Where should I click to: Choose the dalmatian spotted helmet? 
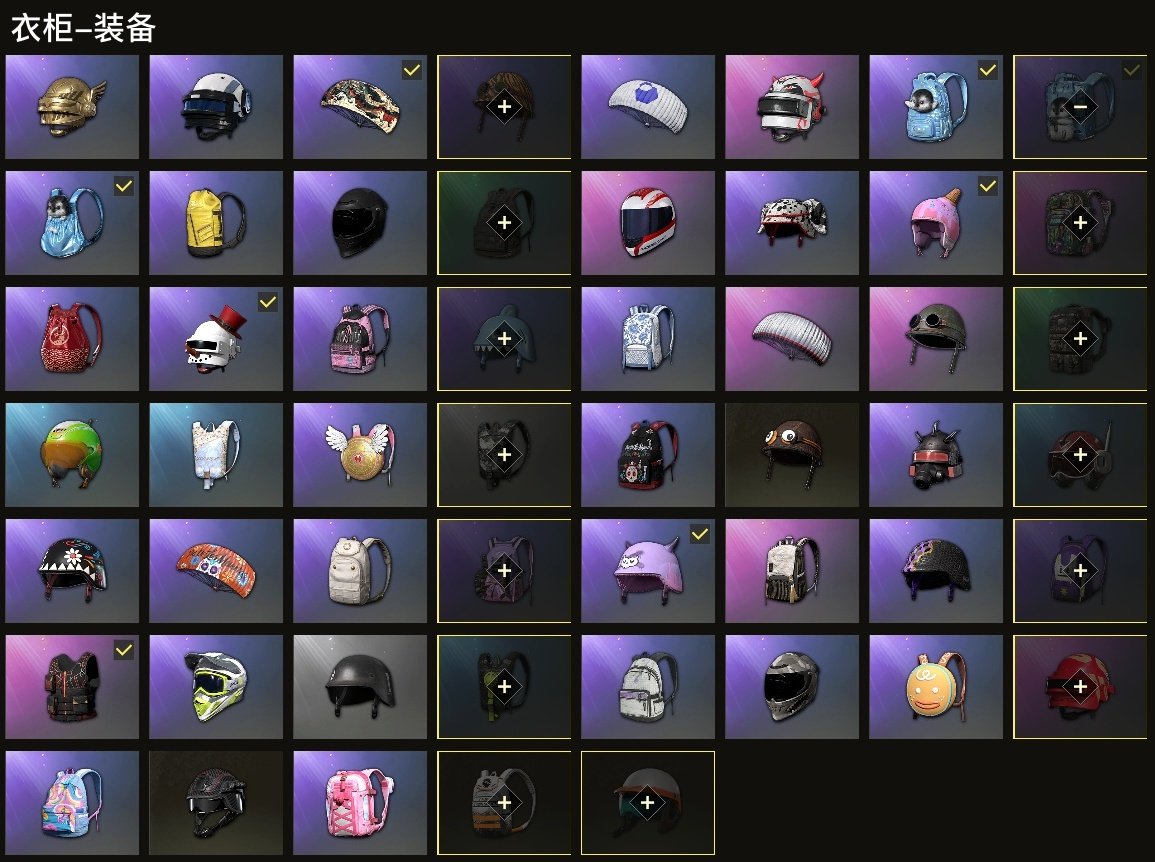792,222
